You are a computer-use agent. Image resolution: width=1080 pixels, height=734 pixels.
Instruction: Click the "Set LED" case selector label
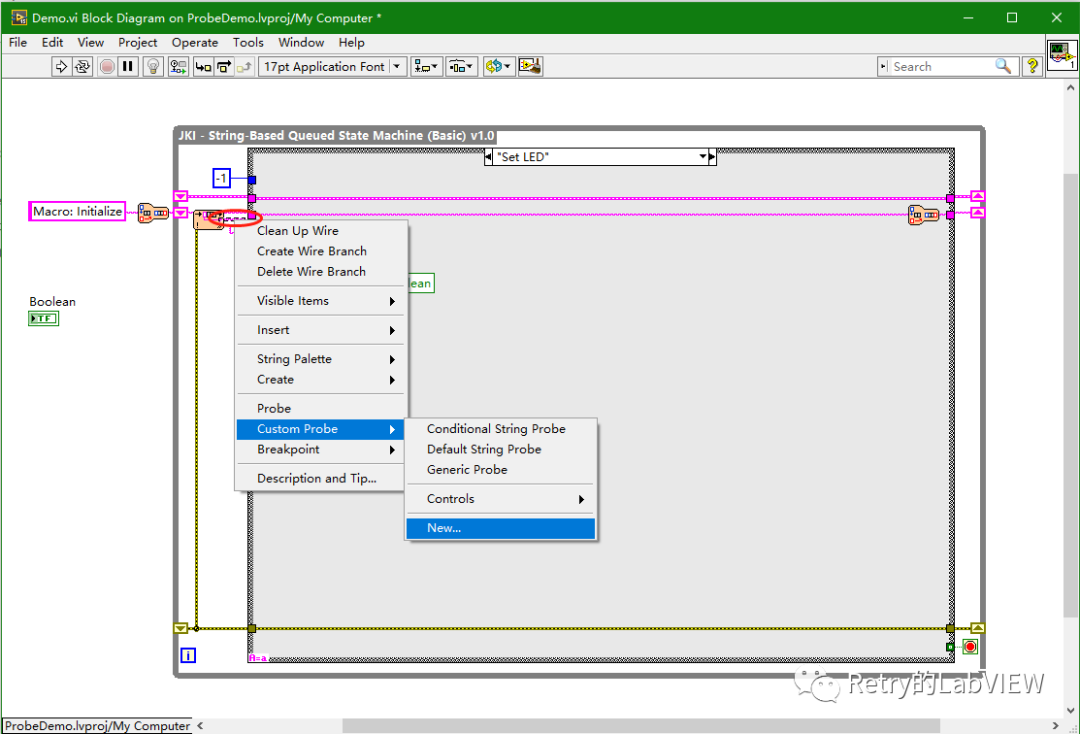[x=523, y=157]
